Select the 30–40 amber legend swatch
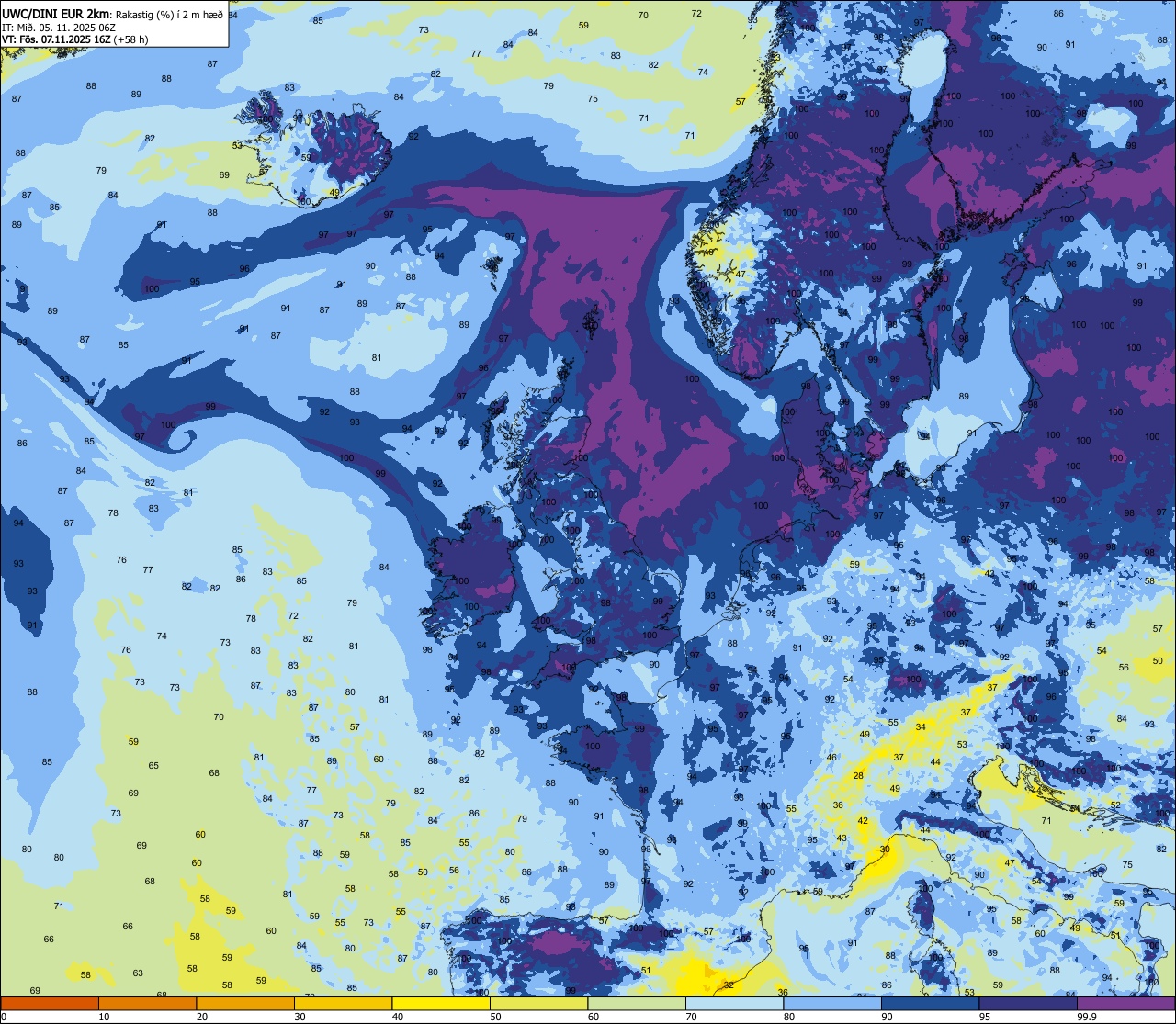The image size is (1176, 1024). pos(343,1003)
